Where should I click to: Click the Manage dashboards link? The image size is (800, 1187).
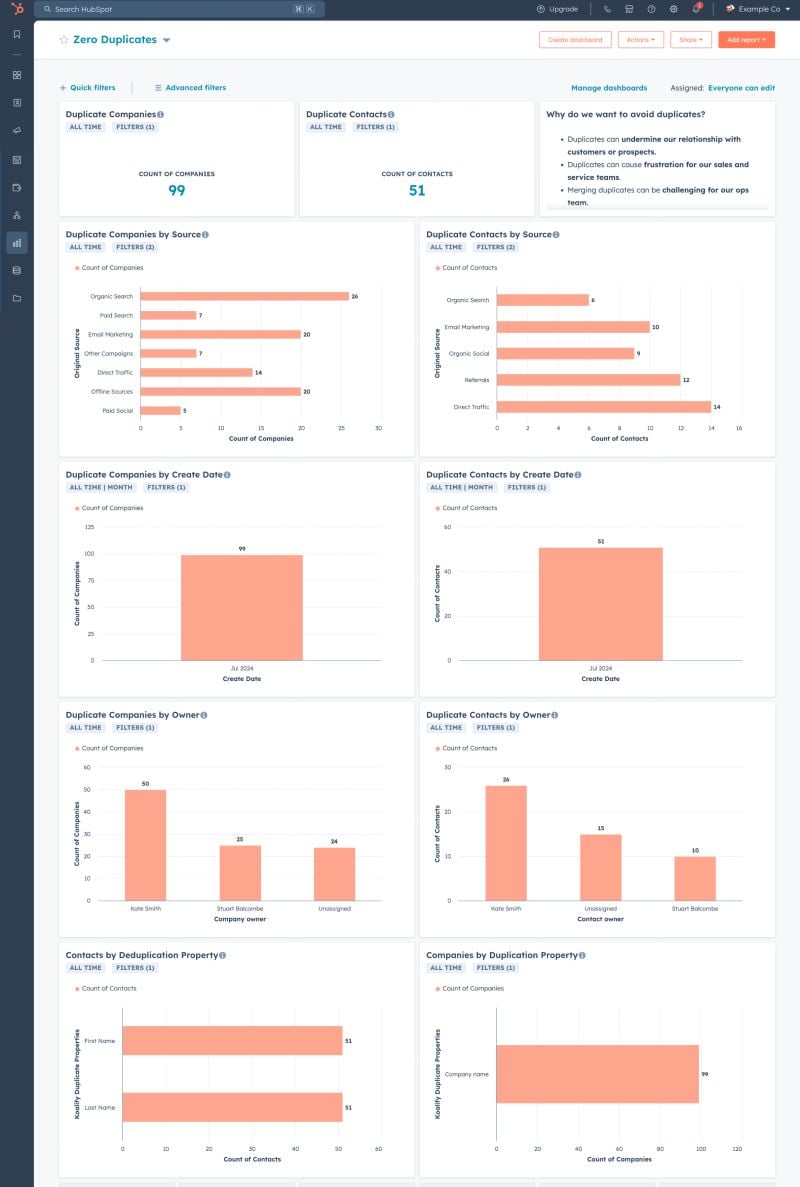[x=609, y=87]
